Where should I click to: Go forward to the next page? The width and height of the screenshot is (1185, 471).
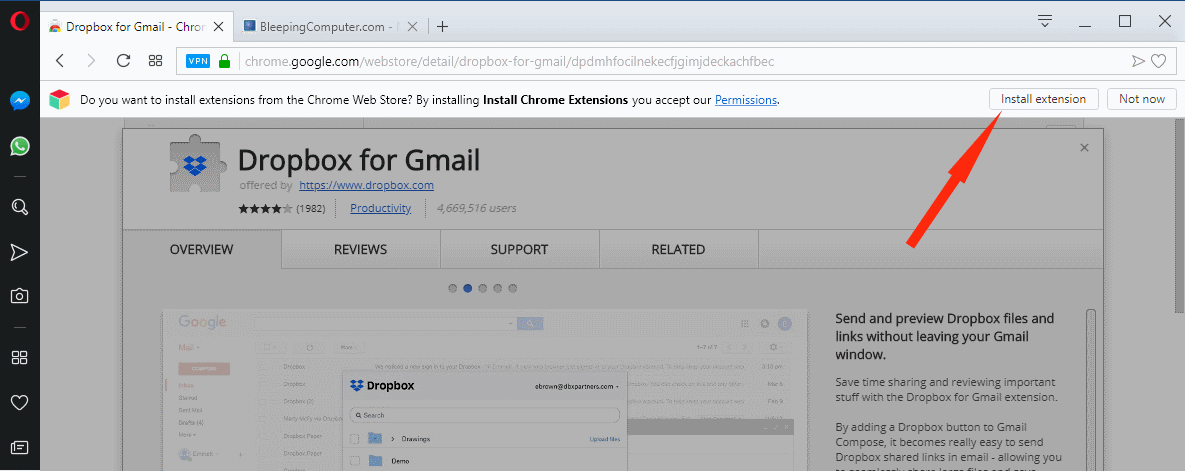(91, 60)
